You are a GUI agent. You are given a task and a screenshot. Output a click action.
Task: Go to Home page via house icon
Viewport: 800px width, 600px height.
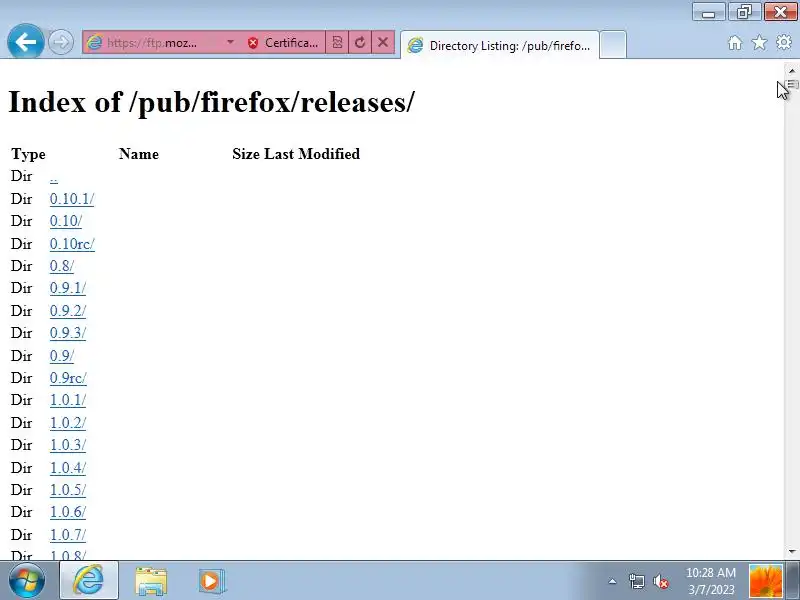click(735, 43)
